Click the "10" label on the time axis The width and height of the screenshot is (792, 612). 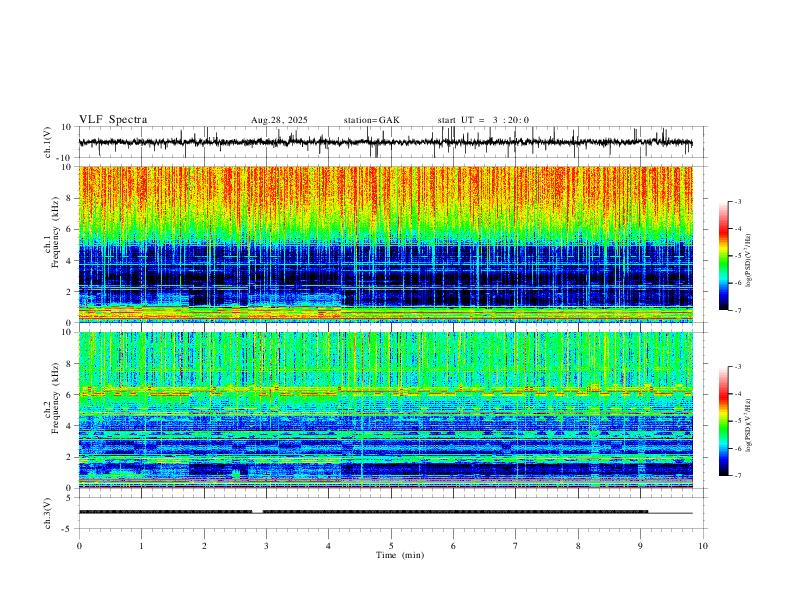703,546
